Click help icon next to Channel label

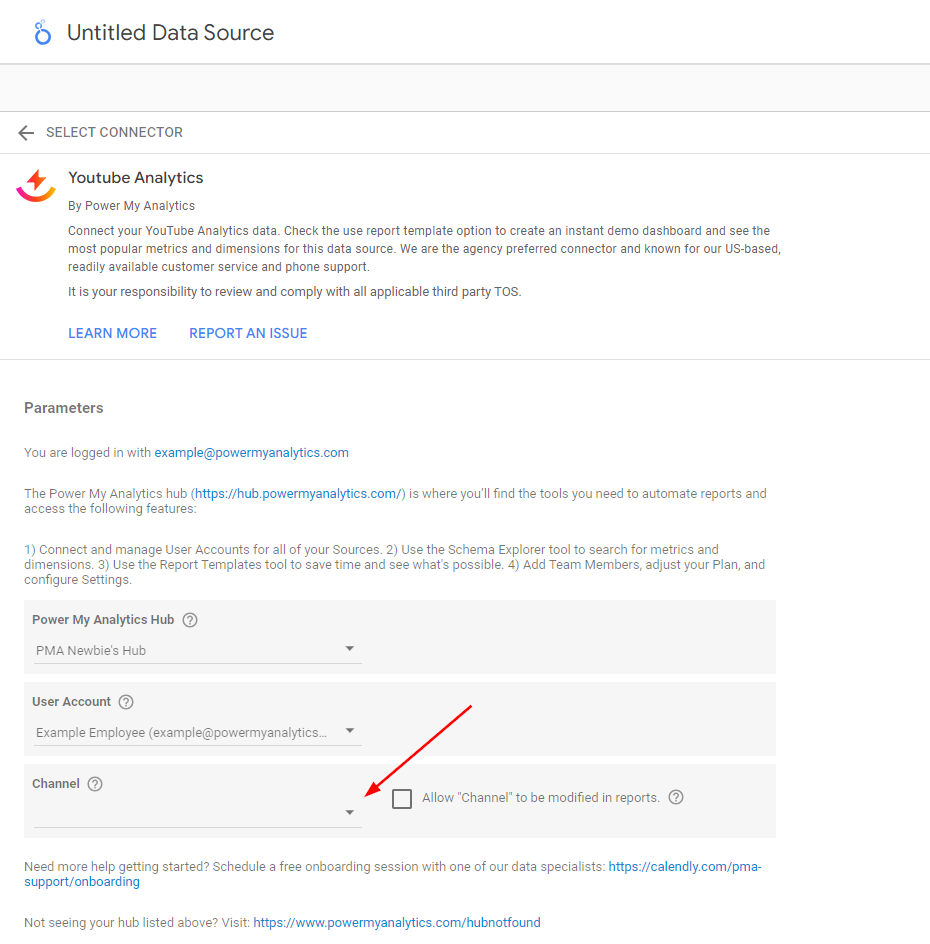[95, 784]
